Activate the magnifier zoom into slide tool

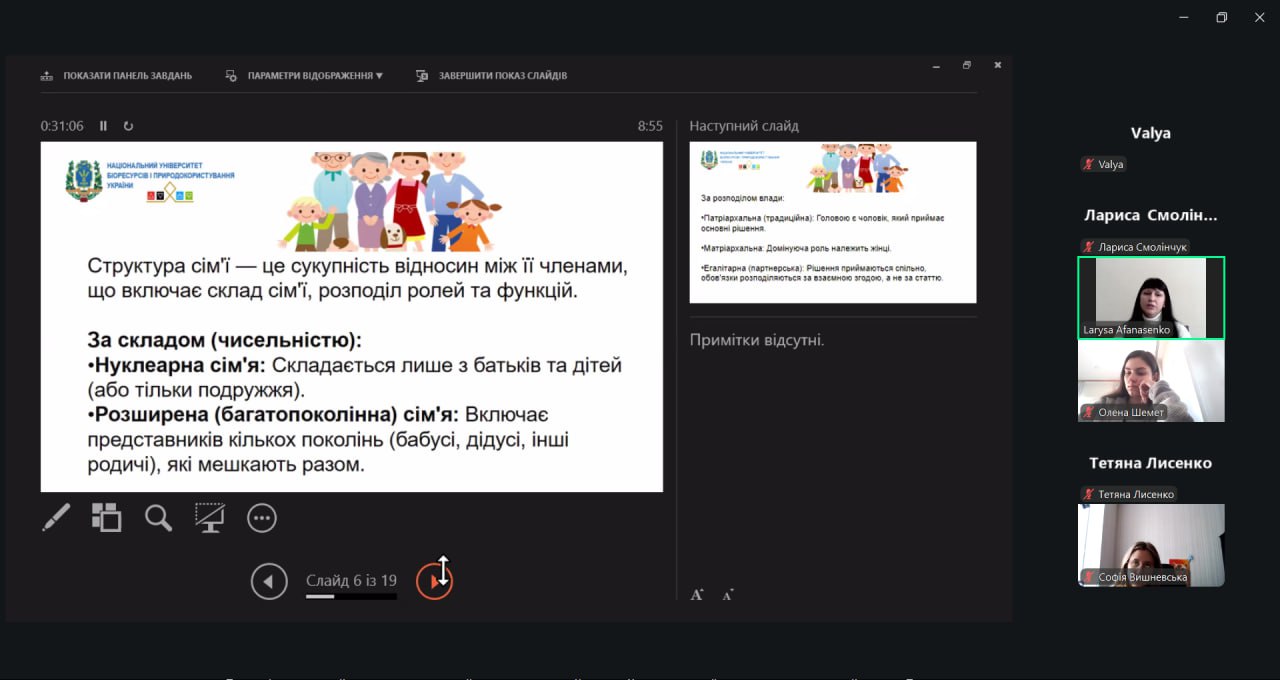tap(158, 517)
